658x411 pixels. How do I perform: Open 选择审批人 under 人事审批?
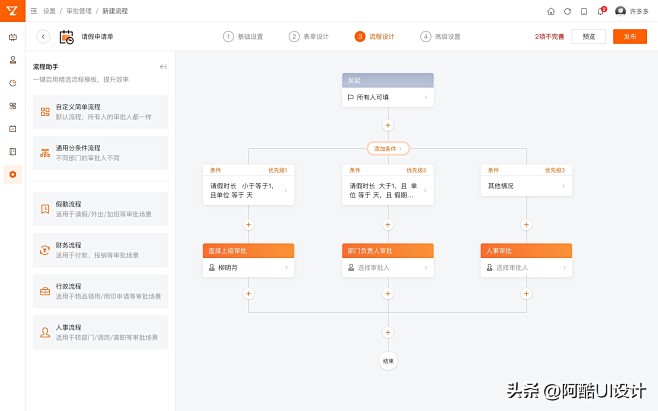click(526, 267)
